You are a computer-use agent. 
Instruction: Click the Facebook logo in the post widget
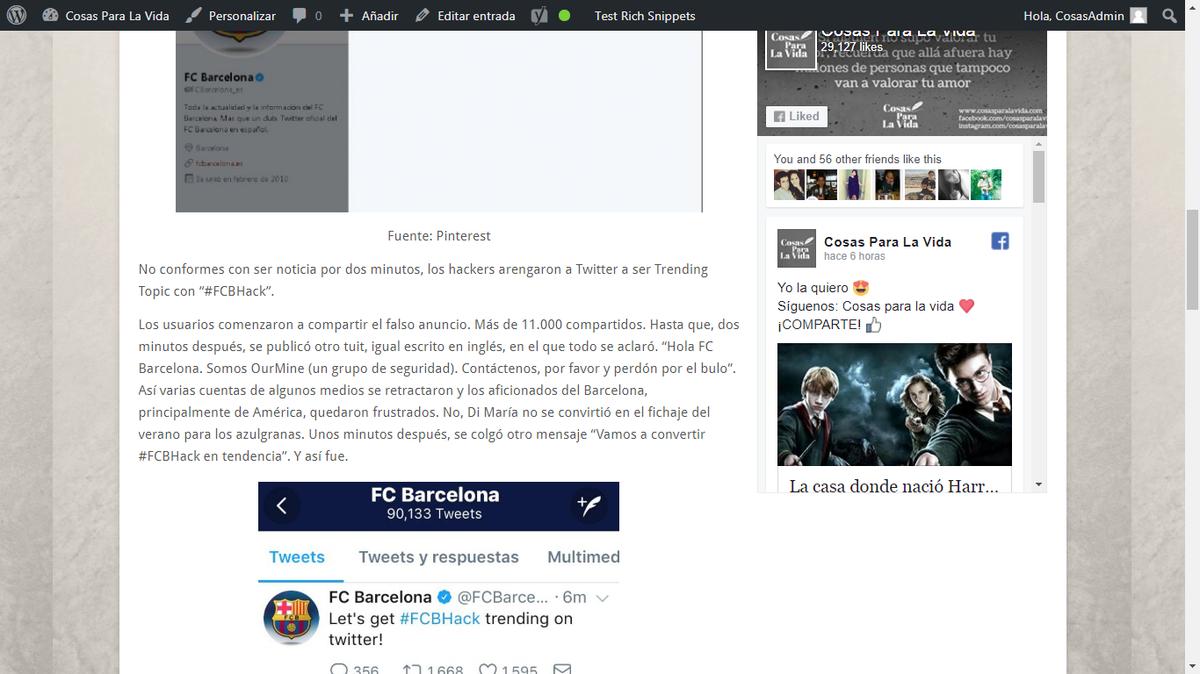tap(999, 241)
